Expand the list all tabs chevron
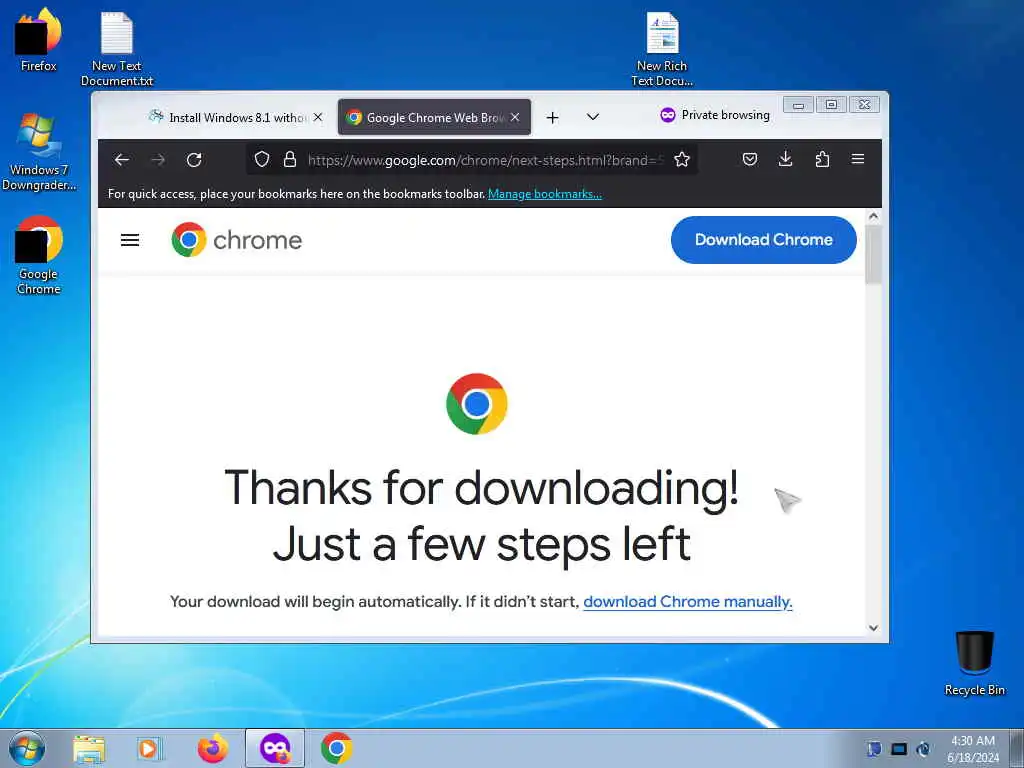 [x=593, y=117]
